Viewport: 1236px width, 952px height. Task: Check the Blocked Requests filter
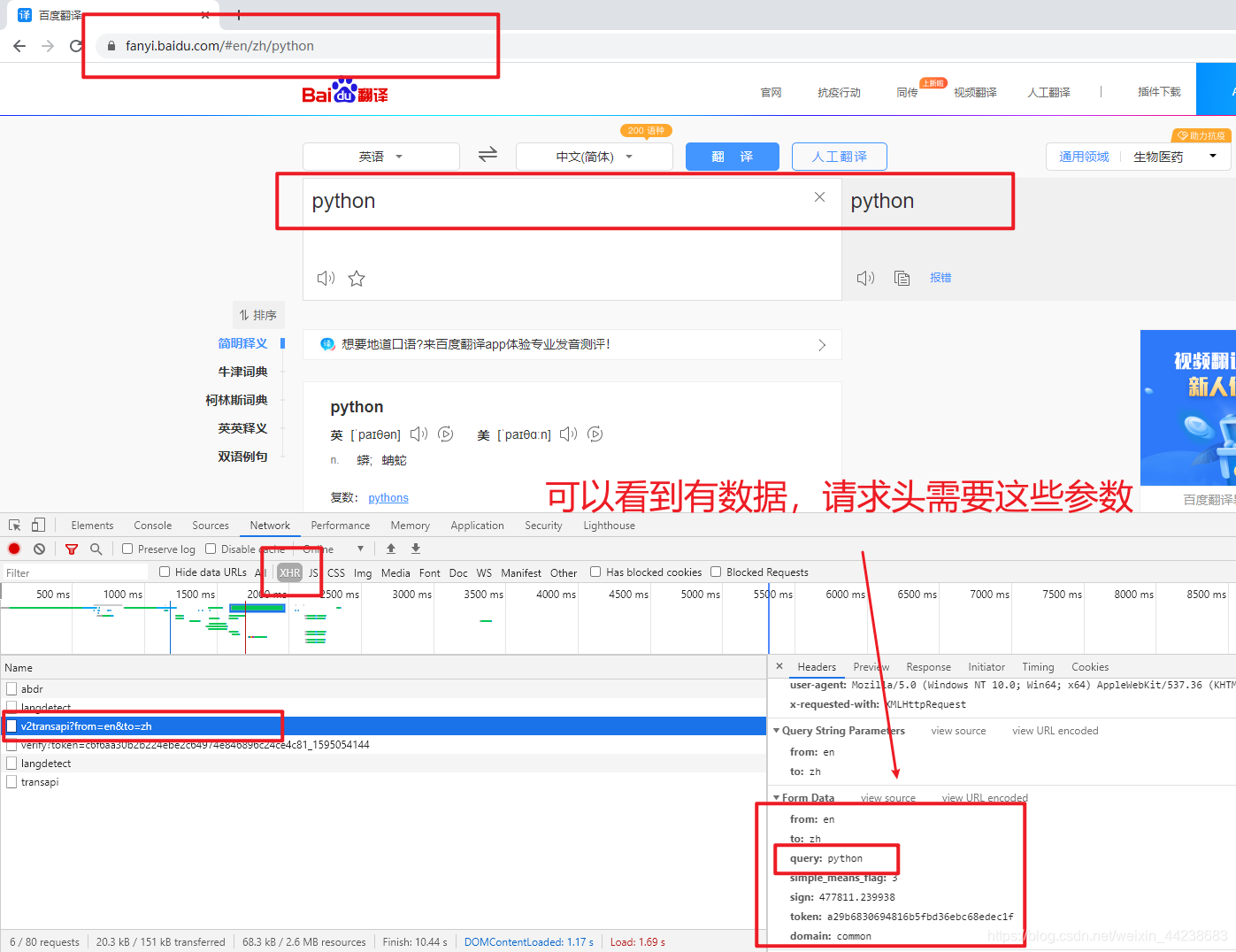tap(716, 572)
